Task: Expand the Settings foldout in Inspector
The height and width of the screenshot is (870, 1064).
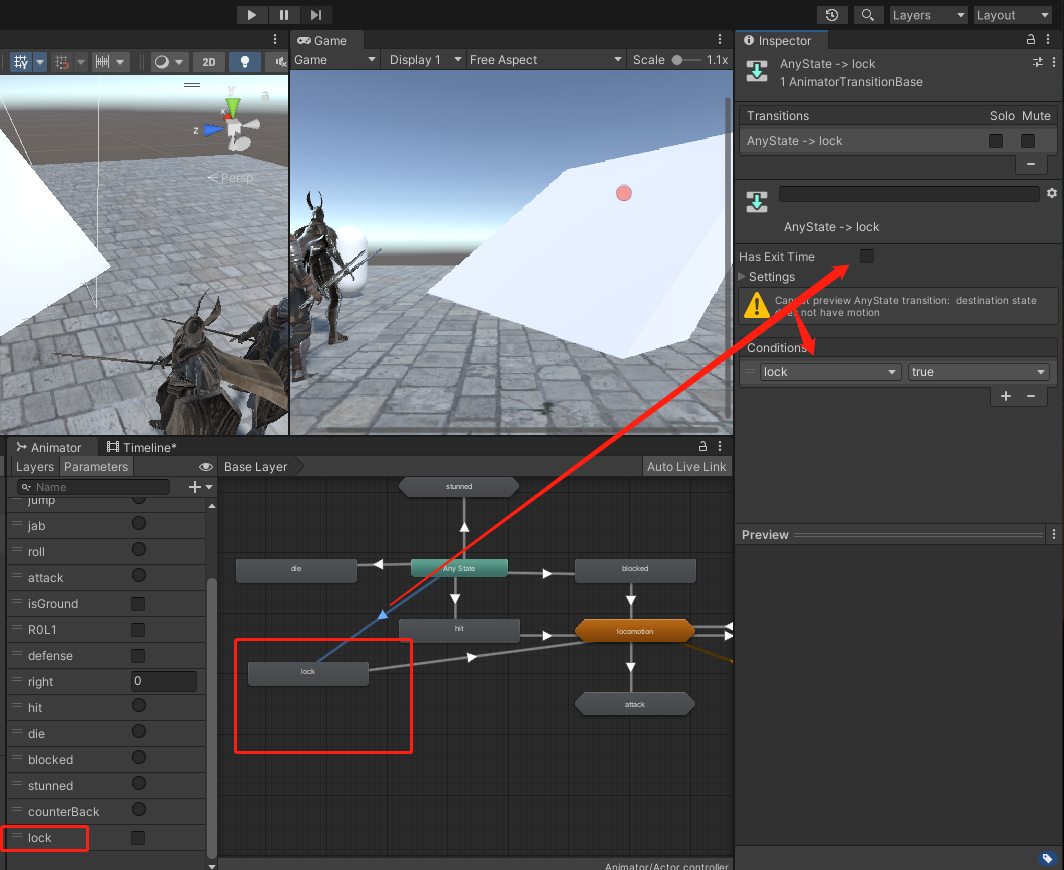Action: pyautogui.click(x=771, y=277)
